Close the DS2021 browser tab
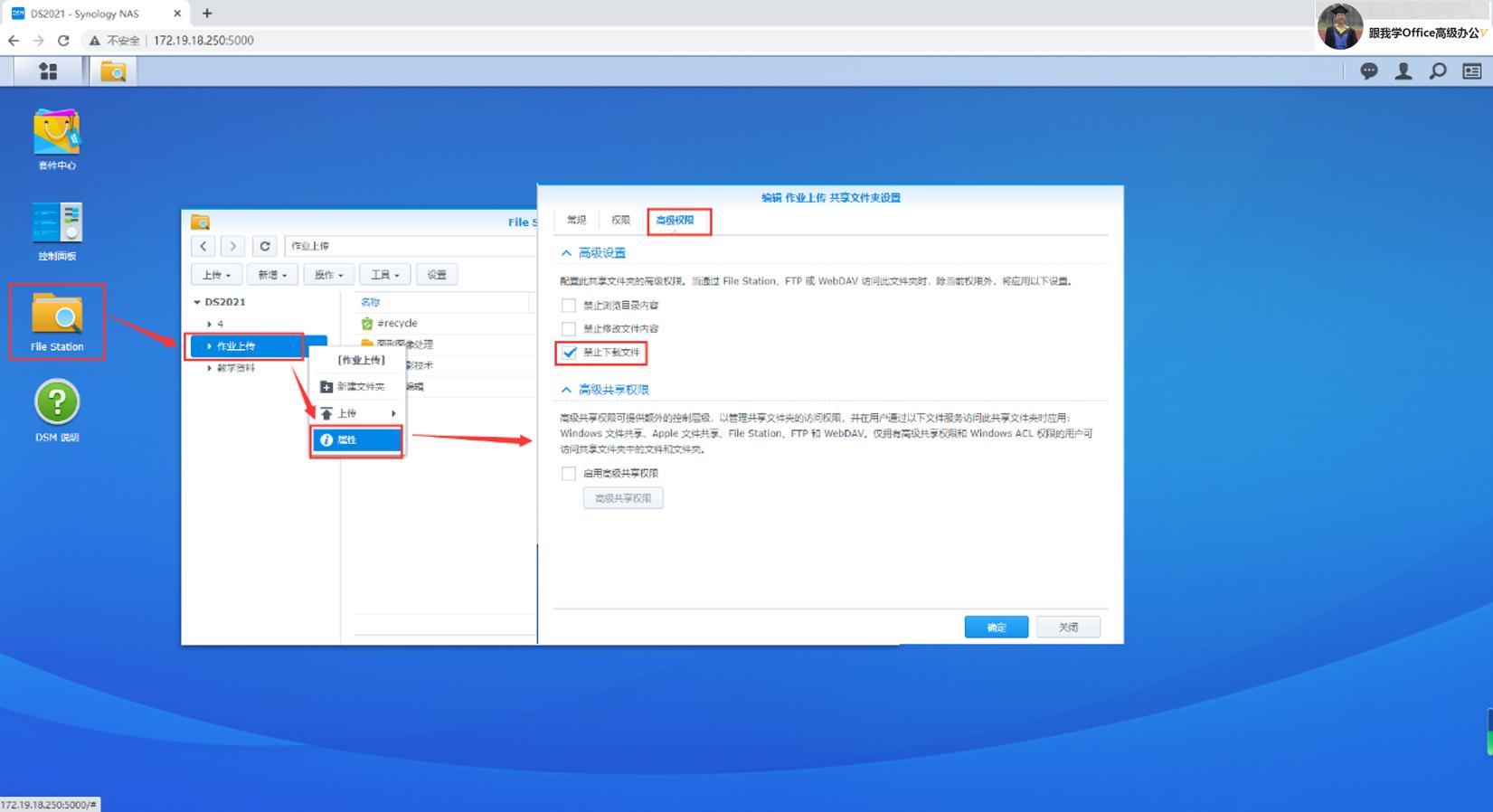 [x=177, y=14]
